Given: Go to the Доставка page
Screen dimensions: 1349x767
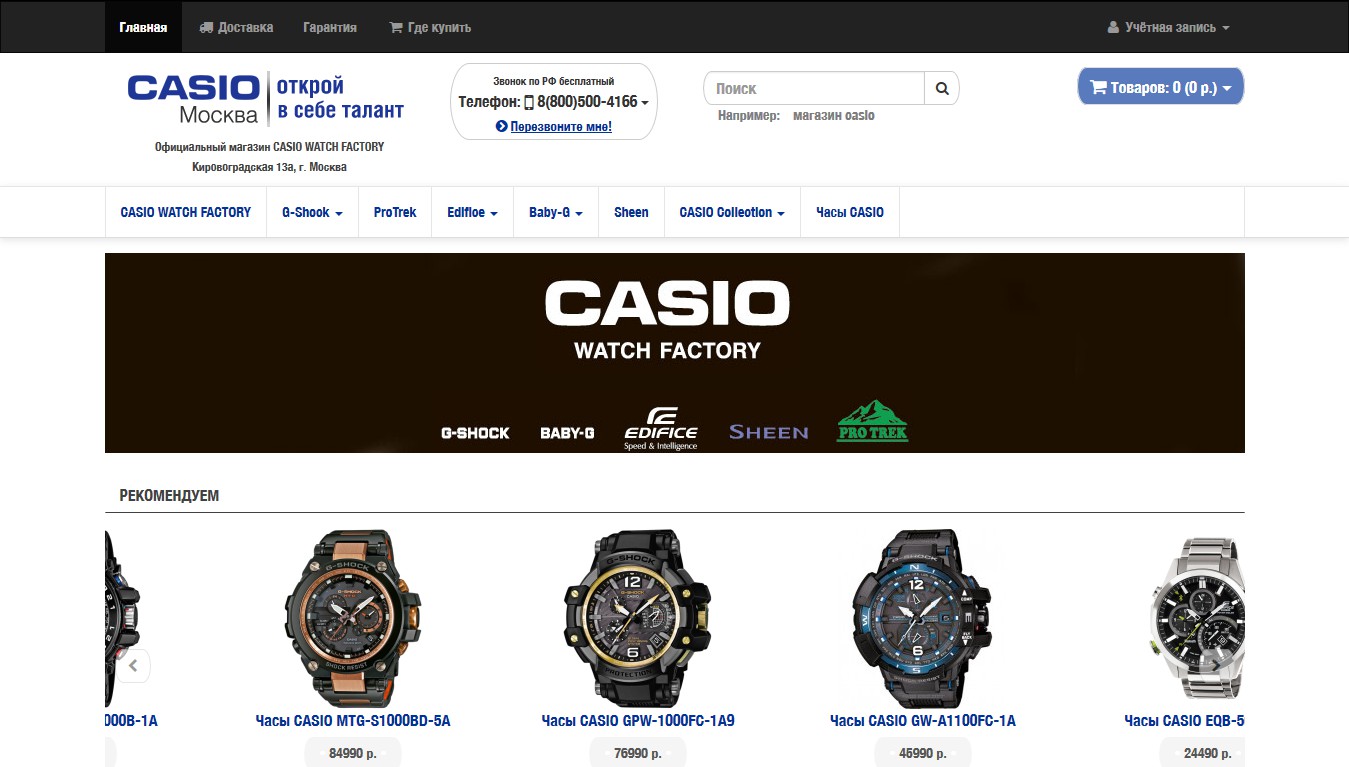Looking at the screenshot, I should pos(236,27).
